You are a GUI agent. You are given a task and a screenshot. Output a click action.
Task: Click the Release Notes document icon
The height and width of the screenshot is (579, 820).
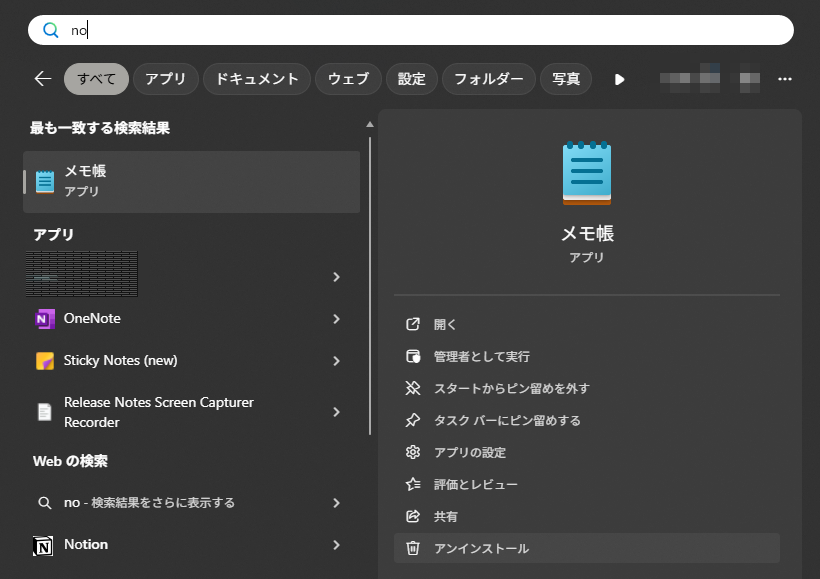44,412
